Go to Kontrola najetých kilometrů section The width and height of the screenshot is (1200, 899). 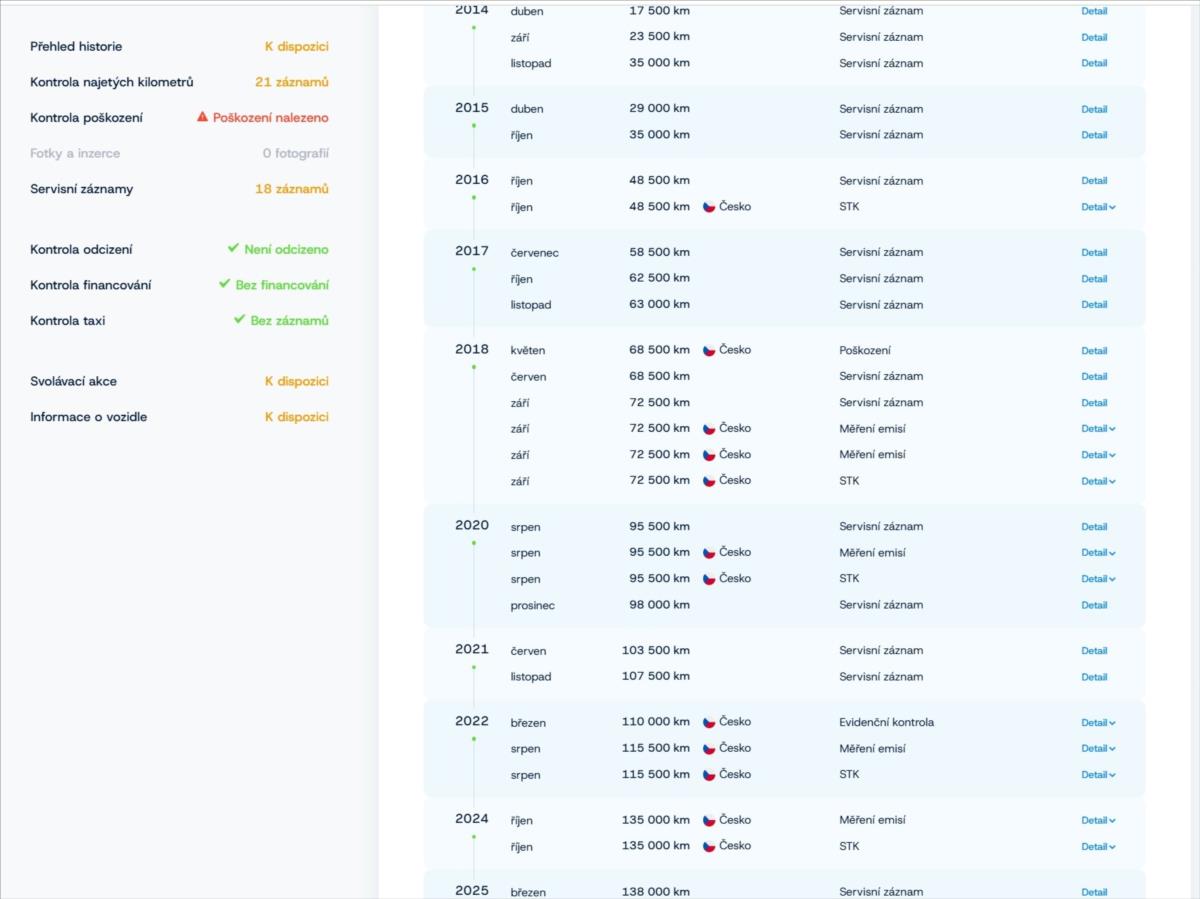point(111,82)
